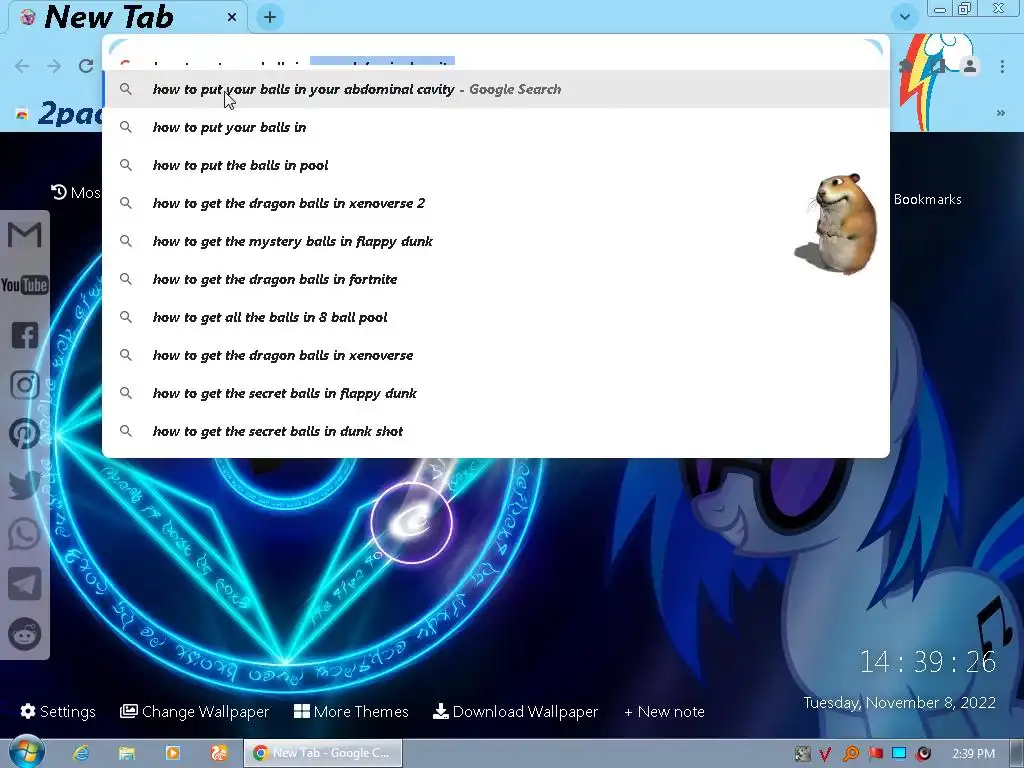Screen dimensions: 1024x768
Task: Click the system tray clock showing 2:39 PM
Action: pos(974,754)
